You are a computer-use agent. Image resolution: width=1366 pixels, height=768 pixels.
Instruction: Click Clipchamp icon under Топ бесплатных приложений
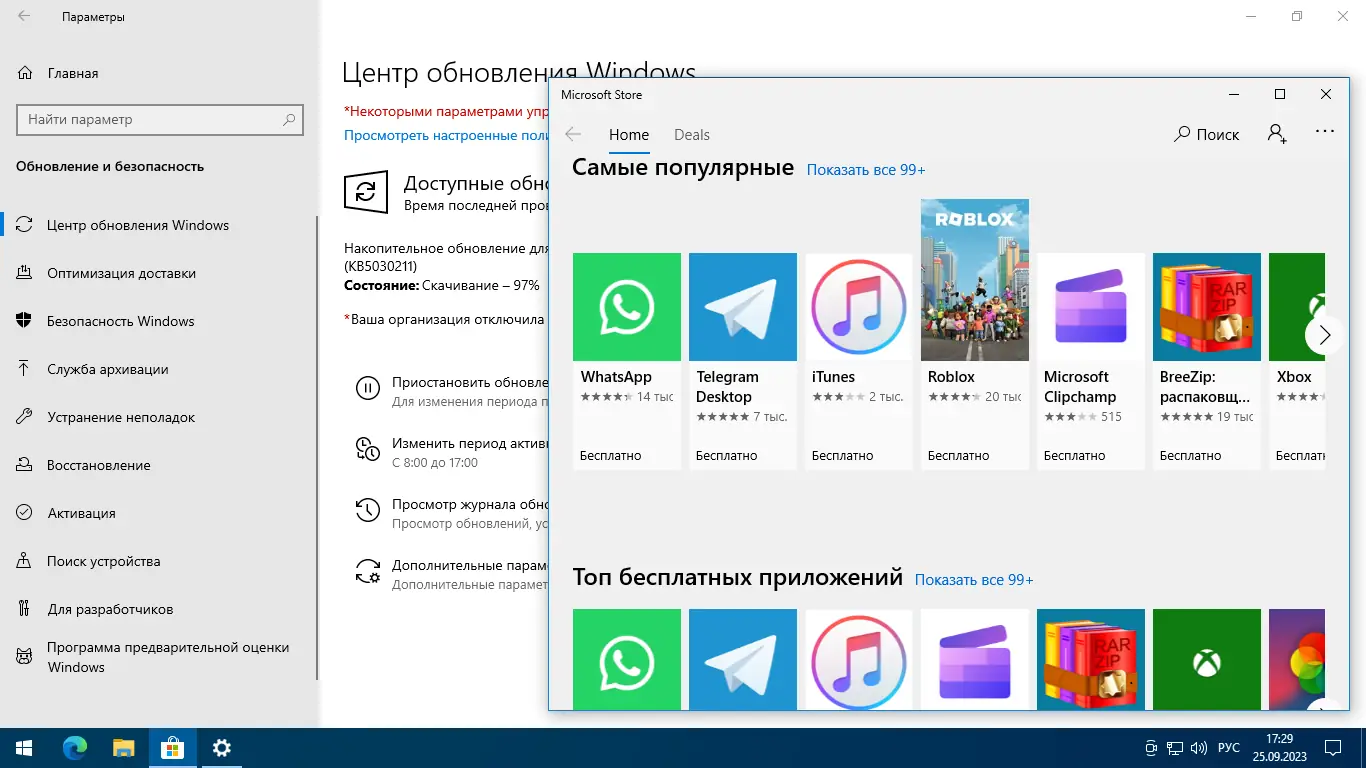click(x=975, y=659)
